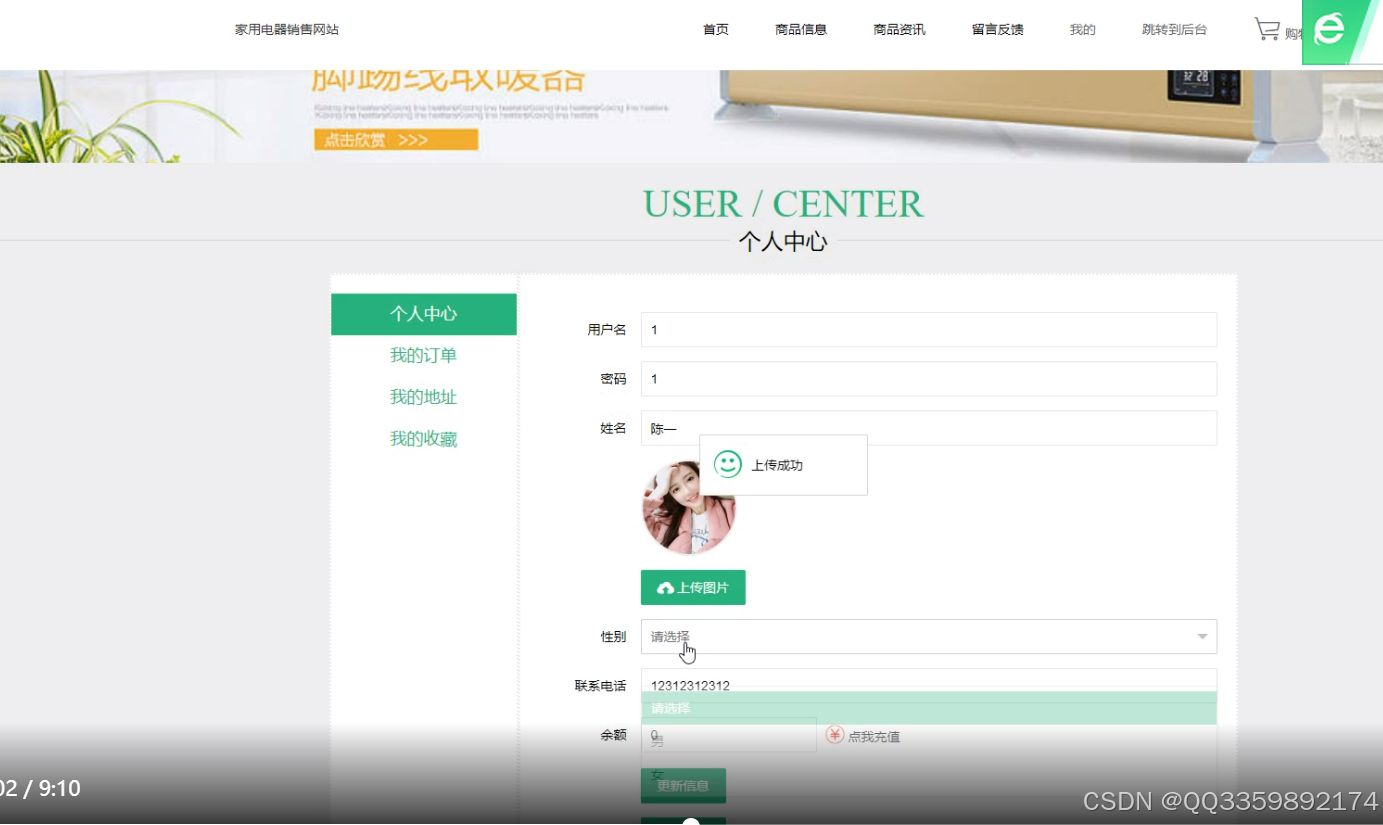
Task: Choose highlighted 请选择 option in list
Action: pyautogui.click(x=928, y=708)
